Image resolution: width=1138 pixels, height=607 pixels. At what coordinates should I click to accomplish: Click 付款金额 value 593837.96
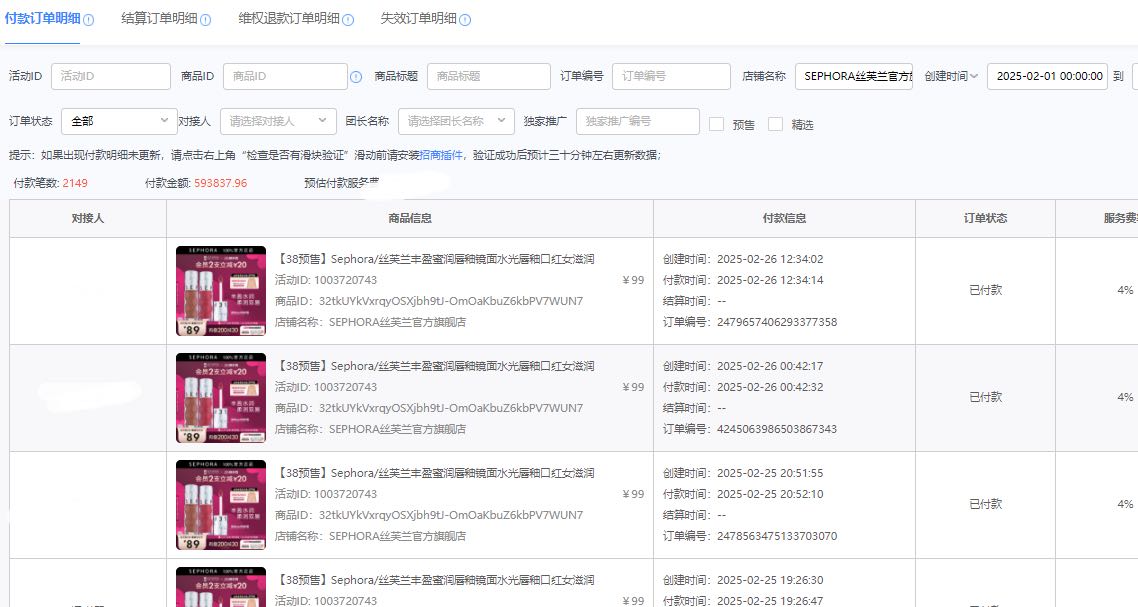point(221,183)
